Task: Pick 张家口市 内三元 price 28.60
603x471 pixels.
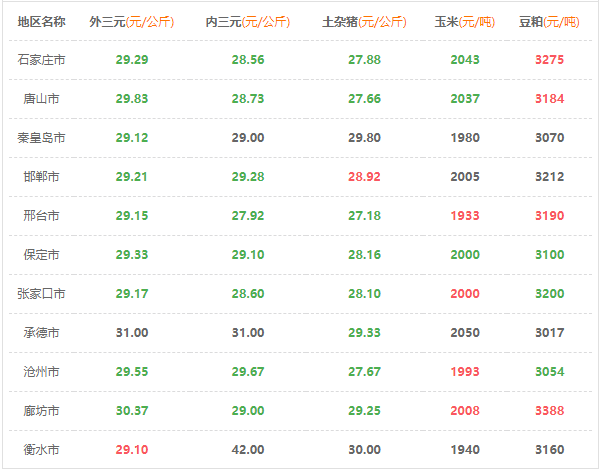Action: 248,294
